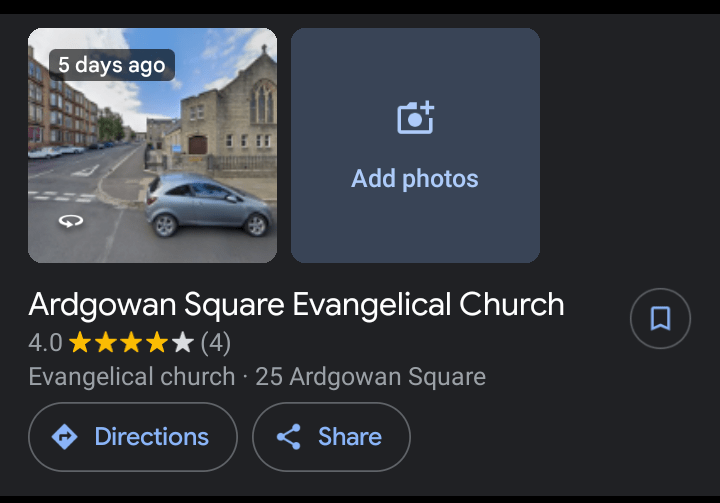Click the gray fifth rating star

click(182, 344)
